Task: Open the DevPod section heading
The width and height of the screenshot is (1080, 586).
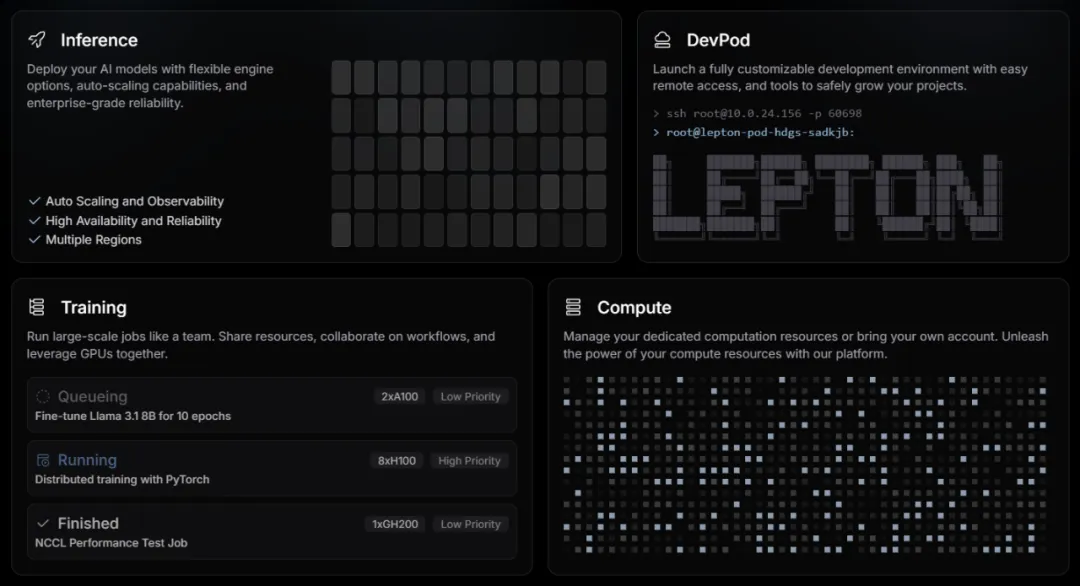Action: tap(718, 40)
